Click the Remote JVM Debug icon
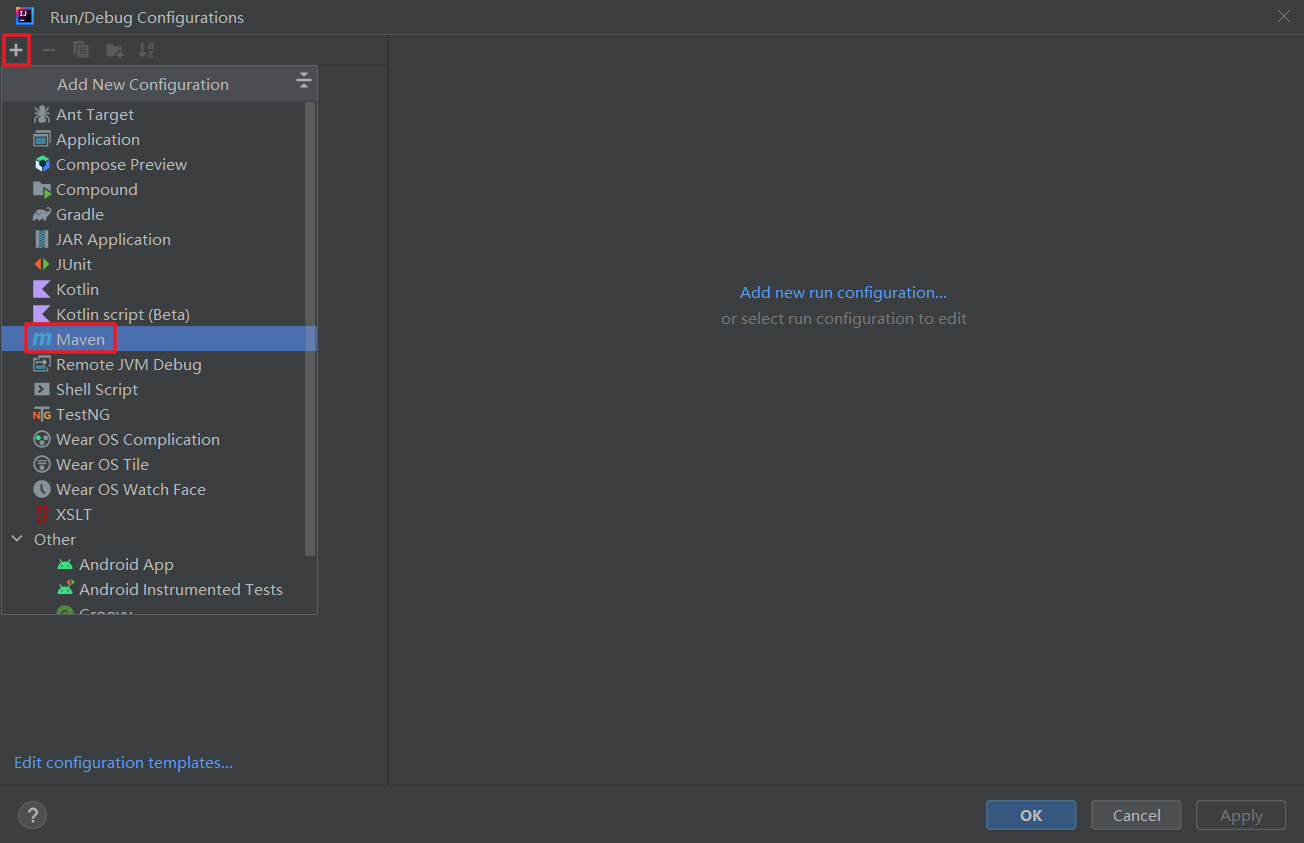This screenshot has width=1304, height=843. click(42, 364)
